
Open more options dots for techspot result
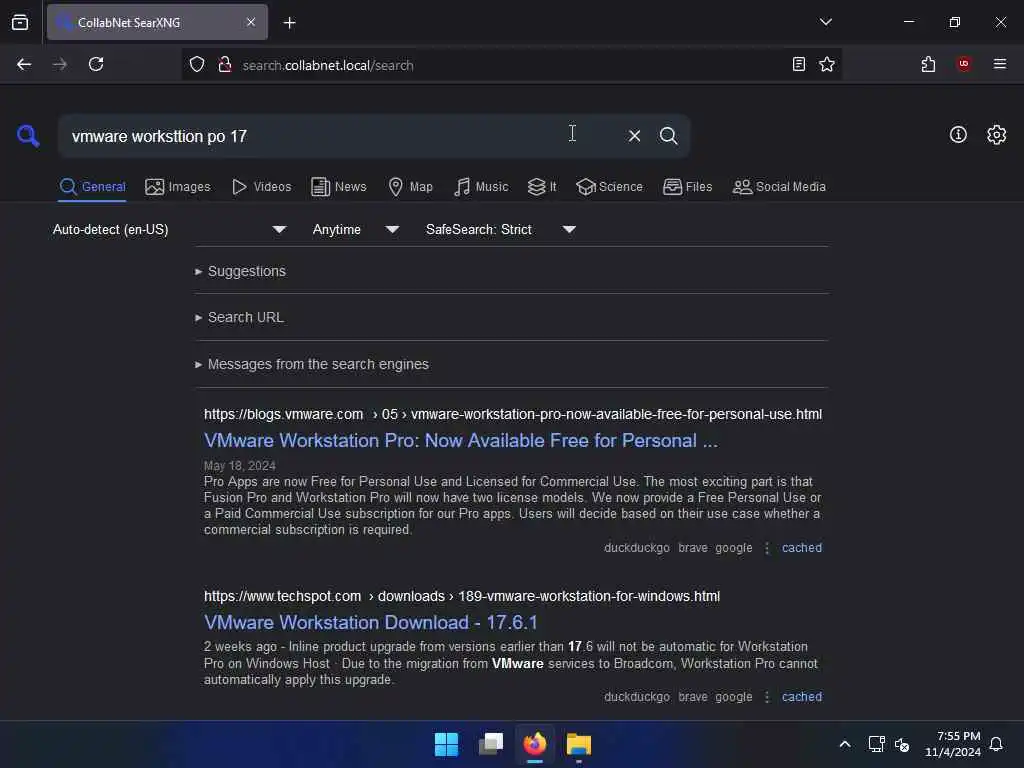pos(767,697)
